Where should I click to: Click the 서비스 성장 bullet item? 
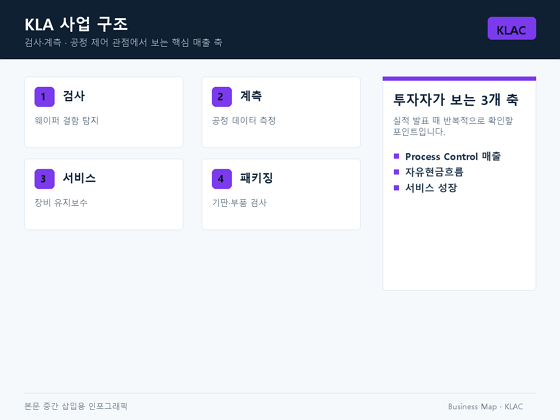pyautogui.click(x=431, y=188)
